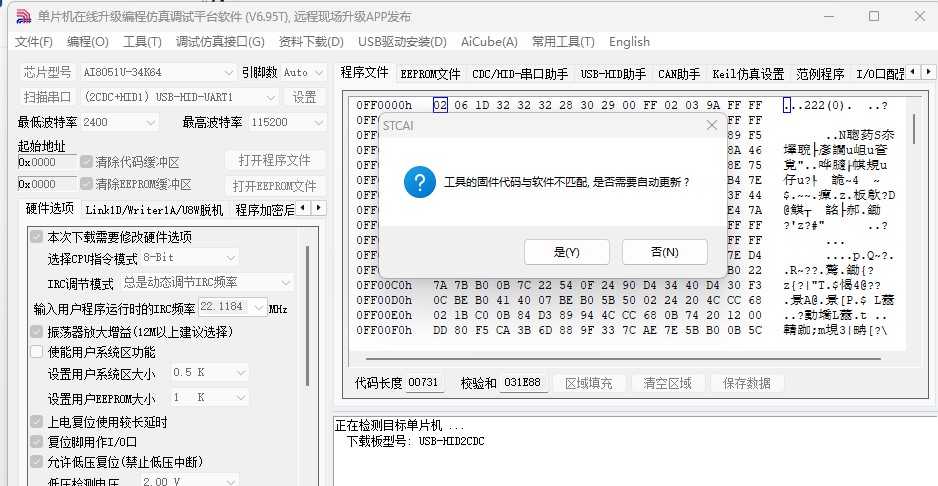
Task: Click right scroll arrow of top tab strip
Action: pos(928,72)
